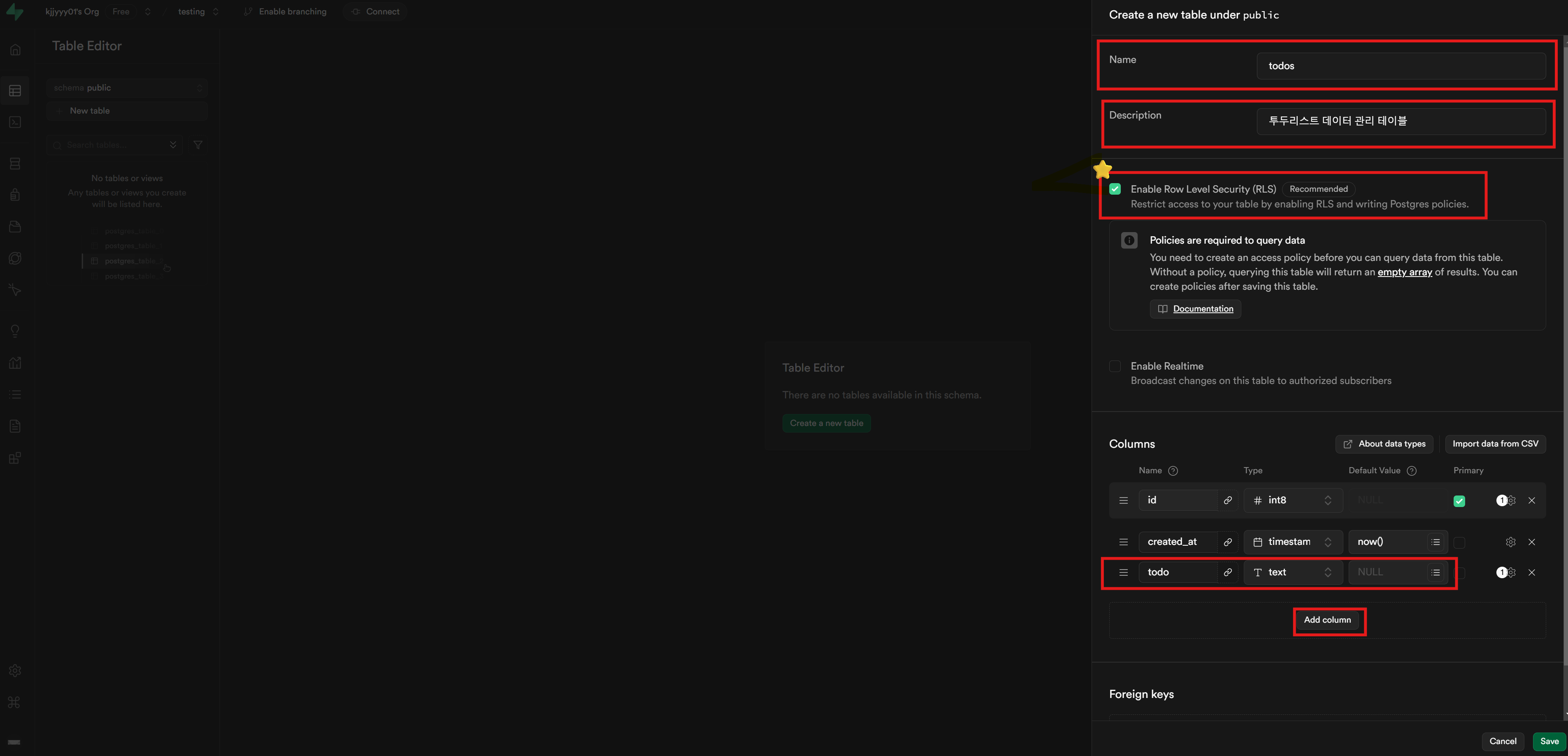Click the Add column button
The image size is (1568, 756).
(1327, 620)
